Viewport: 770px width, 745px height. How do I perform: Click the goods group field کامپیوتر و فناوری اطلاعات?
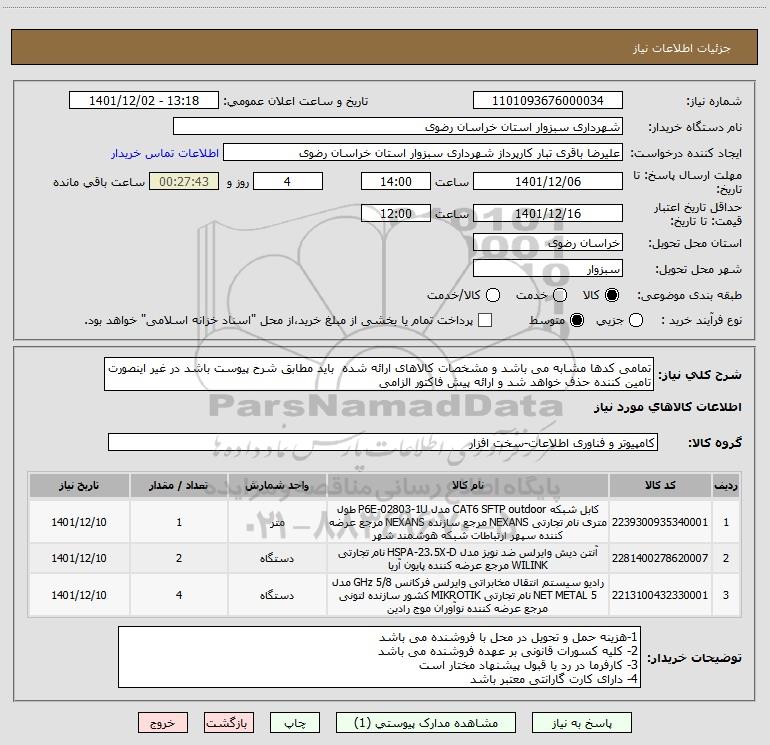tap(383, 442)
